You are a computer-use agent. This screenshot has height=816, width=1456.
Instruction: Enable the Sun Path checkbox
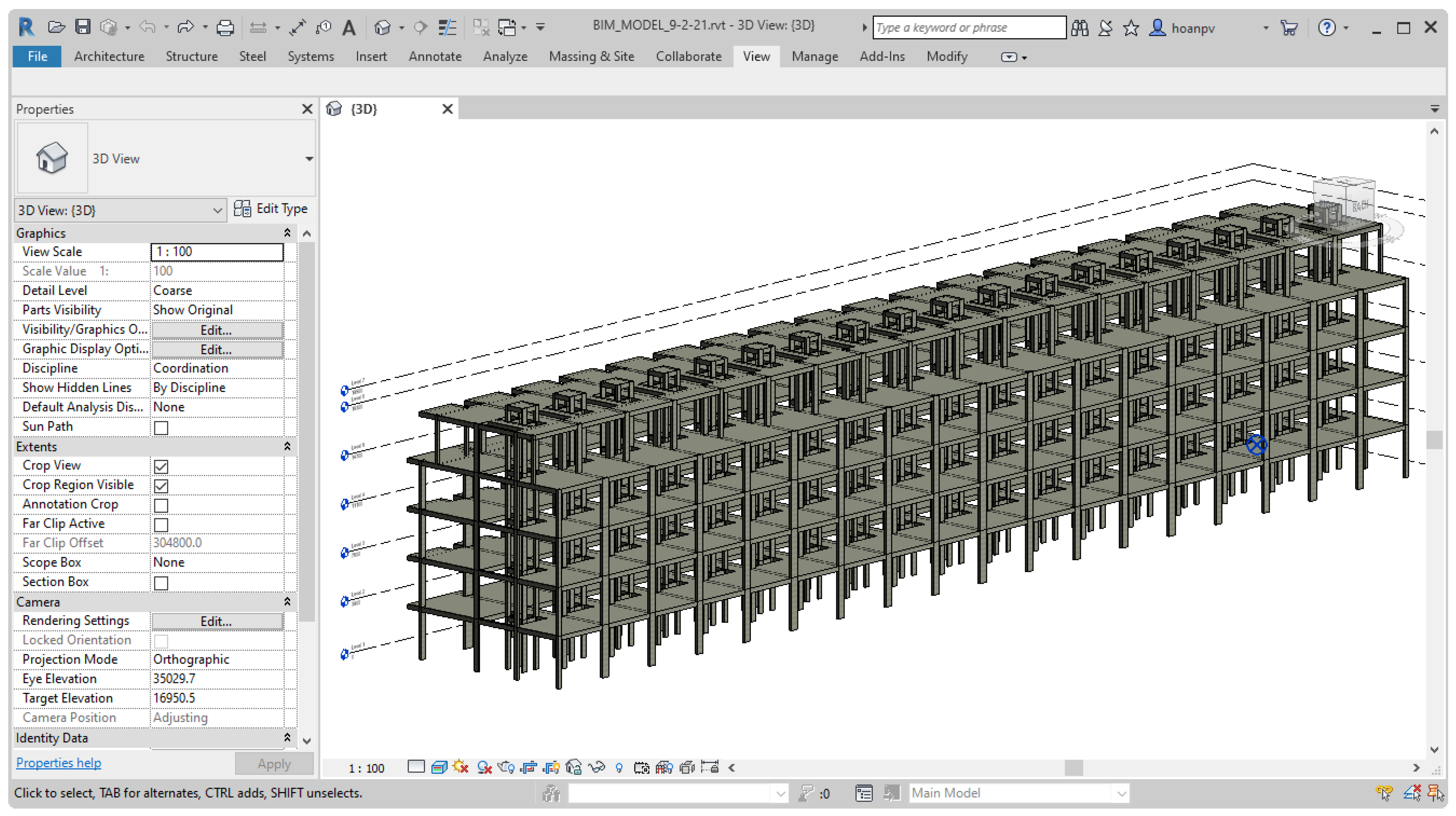click(161, 427)
